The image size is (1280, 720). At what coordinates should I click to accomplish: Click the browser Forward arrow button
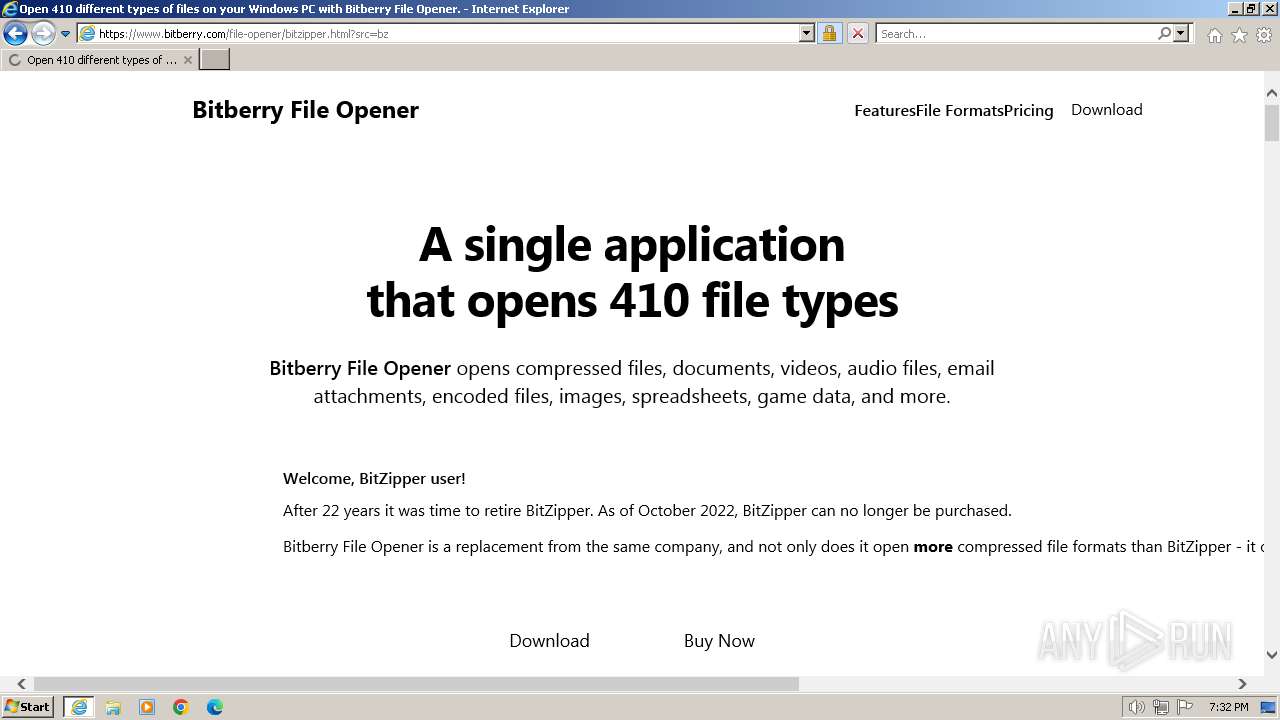(x=43, y=33)
